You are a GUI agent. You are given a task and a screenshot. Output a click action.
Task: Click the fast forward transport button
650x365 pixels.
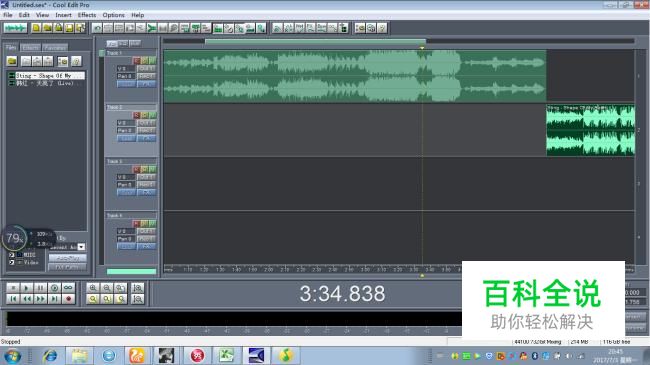[40, 299]
